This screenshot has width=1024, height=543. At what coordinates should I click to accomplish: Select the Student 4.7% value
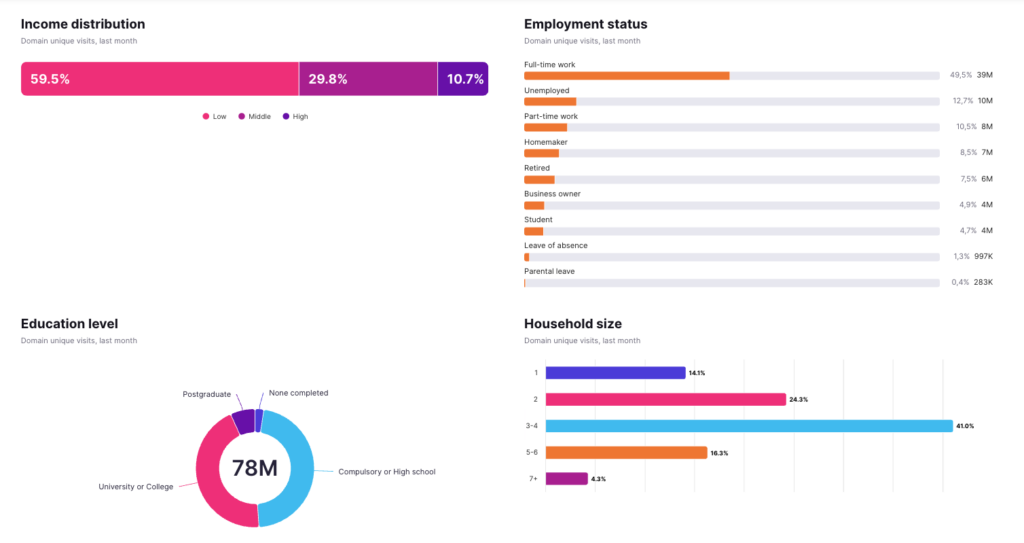pyautogui.click(x=960, y=231)
